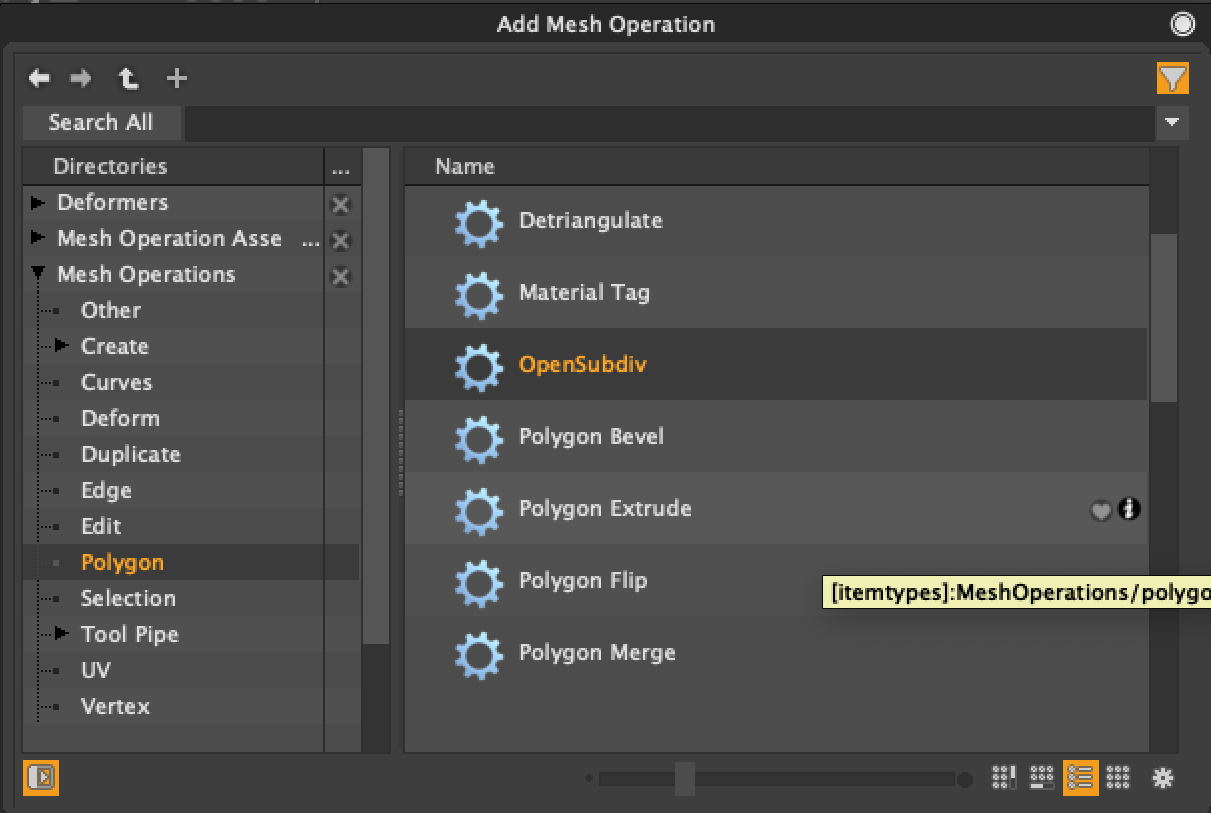
Task: Click the Search All button
Action: click(x=101, y=123)
